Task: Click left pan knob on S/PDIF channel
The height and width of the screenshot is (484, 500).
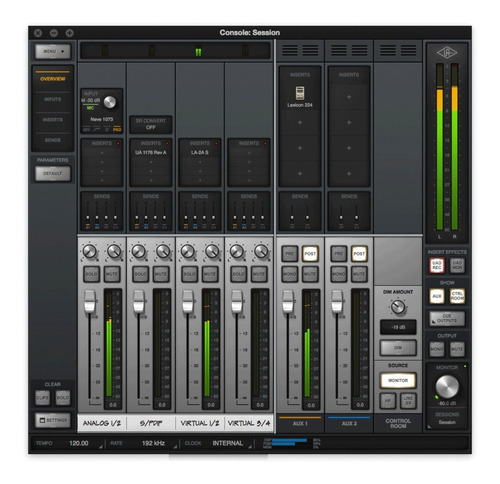Action: click(x=139, y=252)
